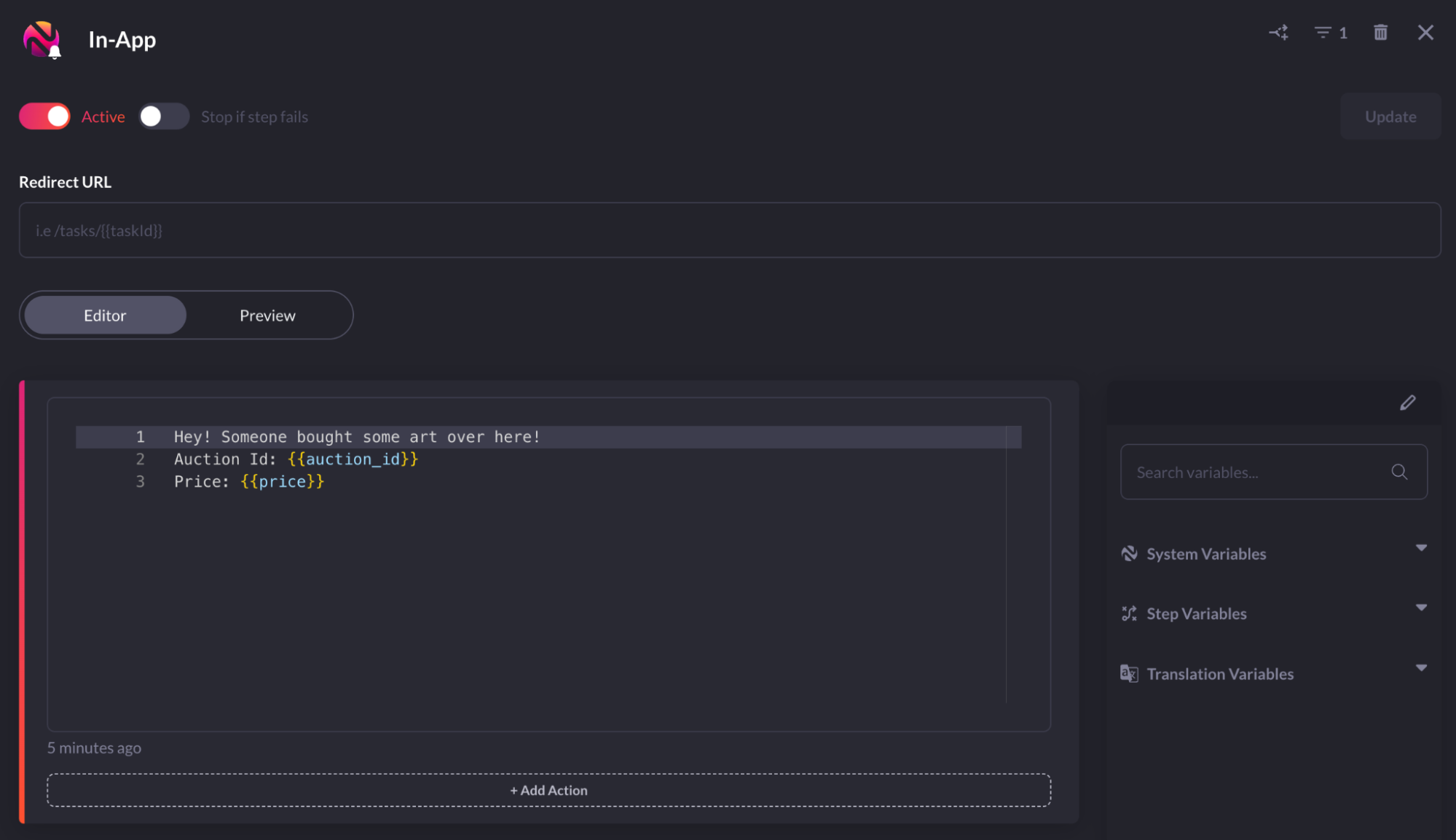Focus the Redirect URL input field
Viewport: 1456px width, 840px height.
(x=729, y=230)
